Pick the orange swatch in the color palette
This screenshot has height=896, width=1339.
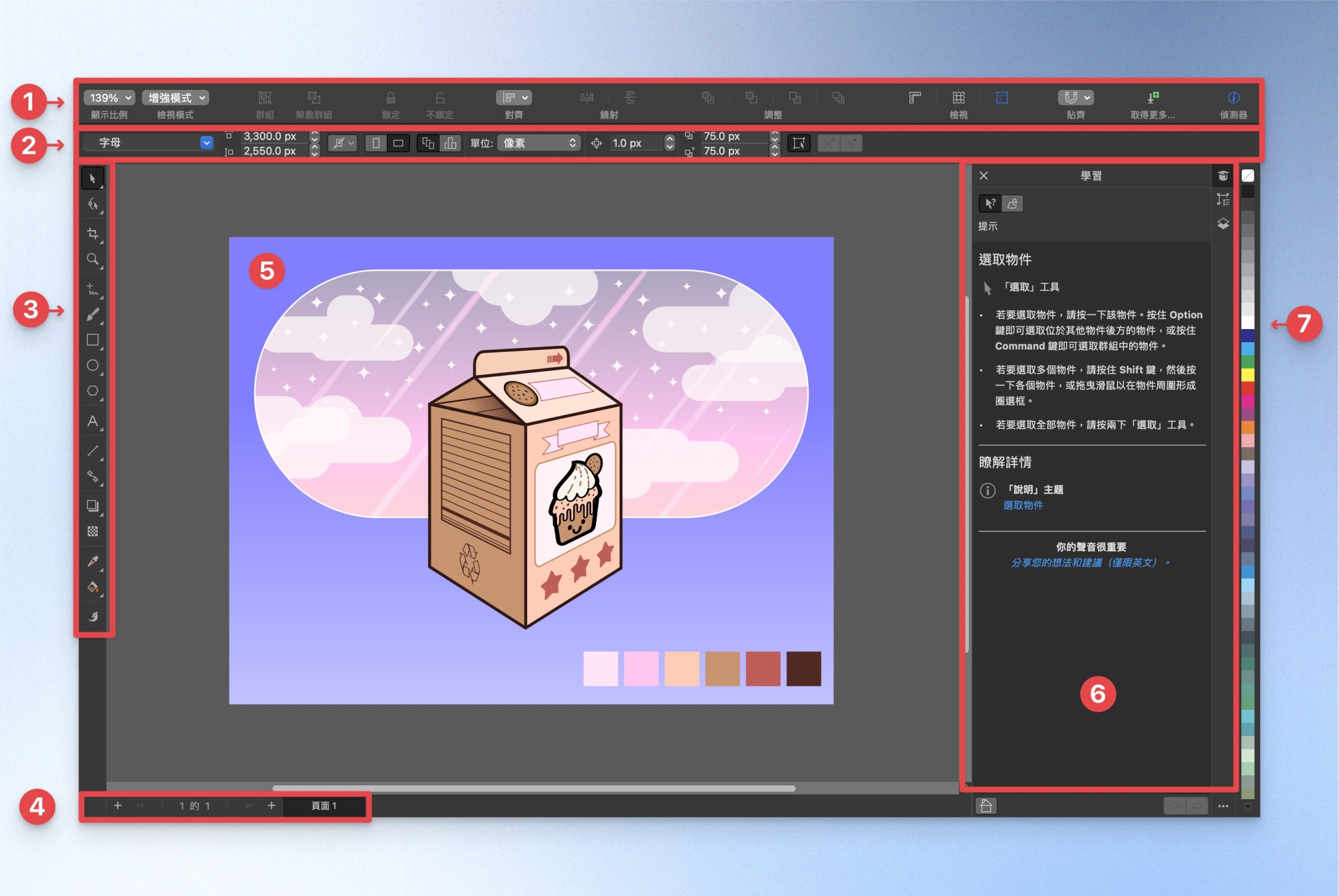1248,427
